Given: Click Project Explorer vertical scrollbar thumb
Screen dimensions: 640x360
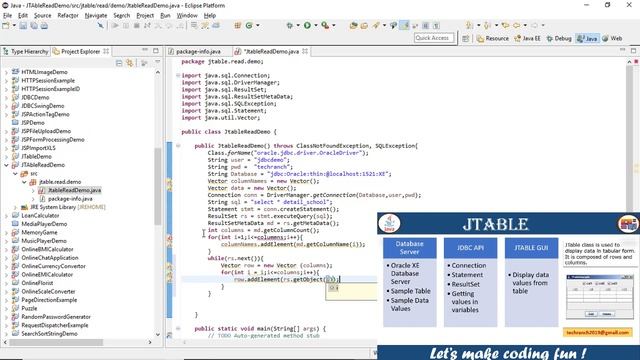Looking at the screenshot, I should (x=158, y=186).
